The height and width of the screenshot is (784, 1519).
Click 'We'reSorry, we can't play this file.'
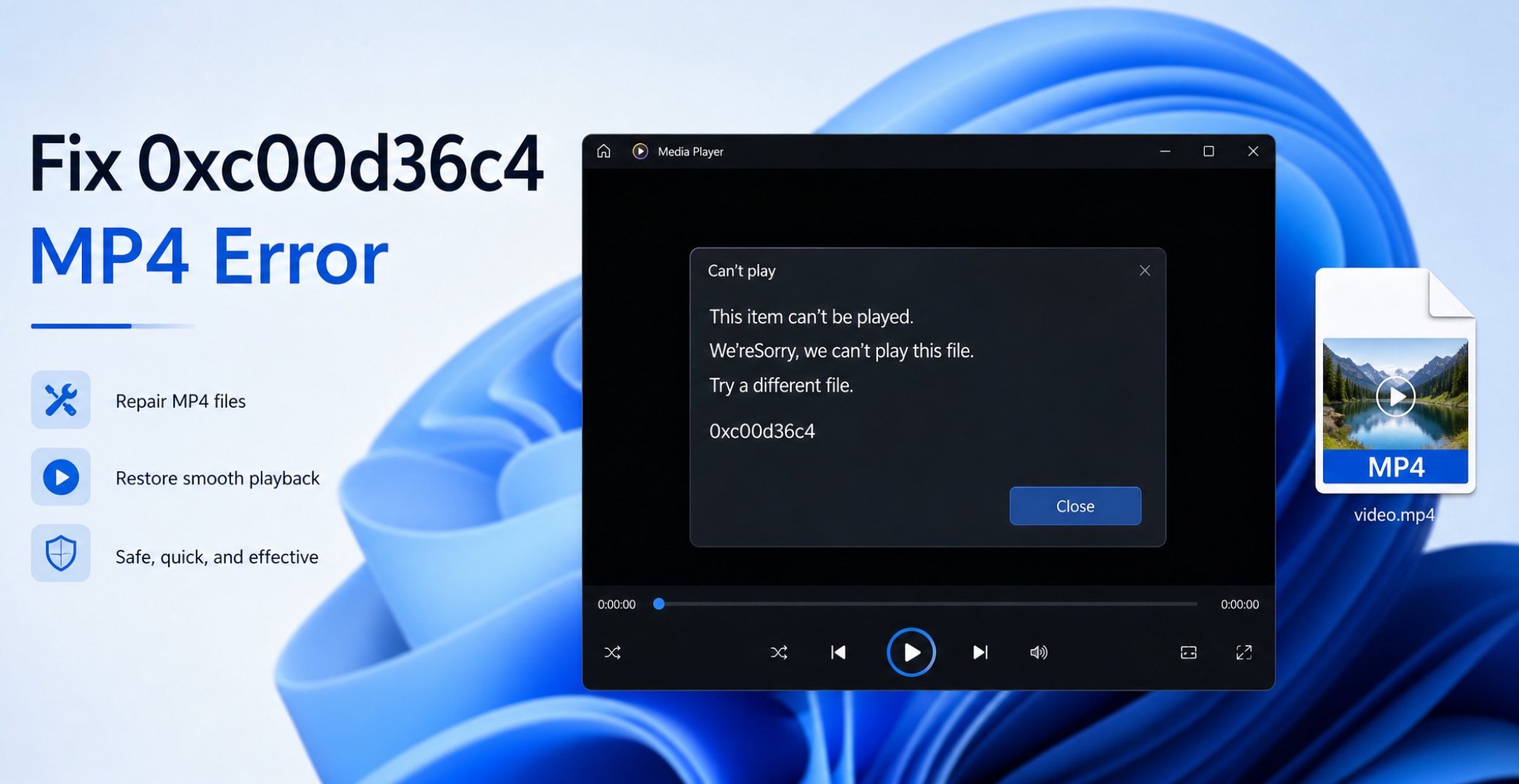coord(841,351)
